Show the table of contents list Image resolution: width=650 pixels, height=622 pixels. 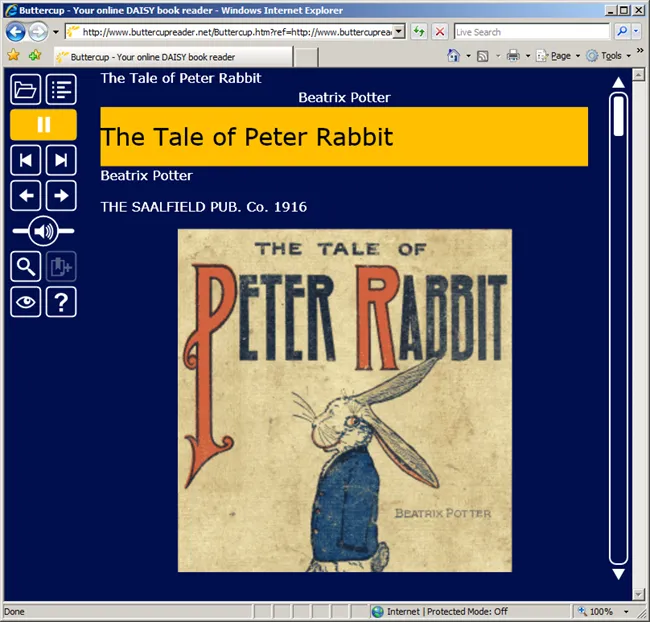pos(62,89)
